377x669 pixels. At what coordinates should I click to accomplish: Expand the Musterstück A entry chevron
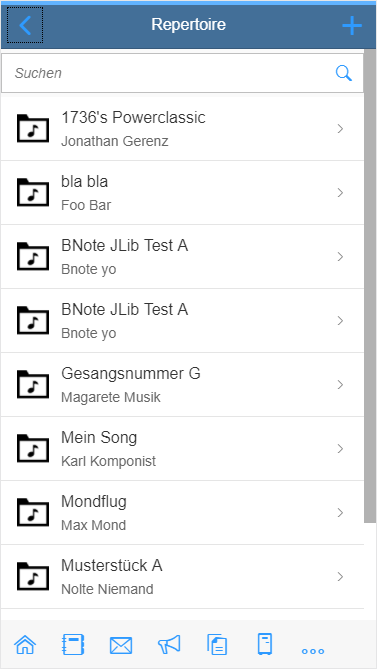(x=340, y=576)
